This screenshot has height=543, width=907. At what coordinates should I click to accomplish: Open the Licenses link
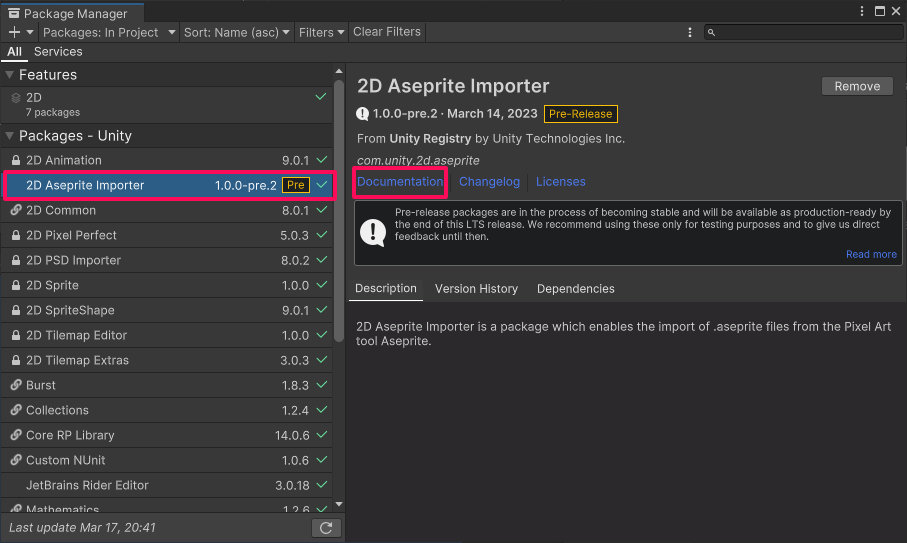coord(561,182)
